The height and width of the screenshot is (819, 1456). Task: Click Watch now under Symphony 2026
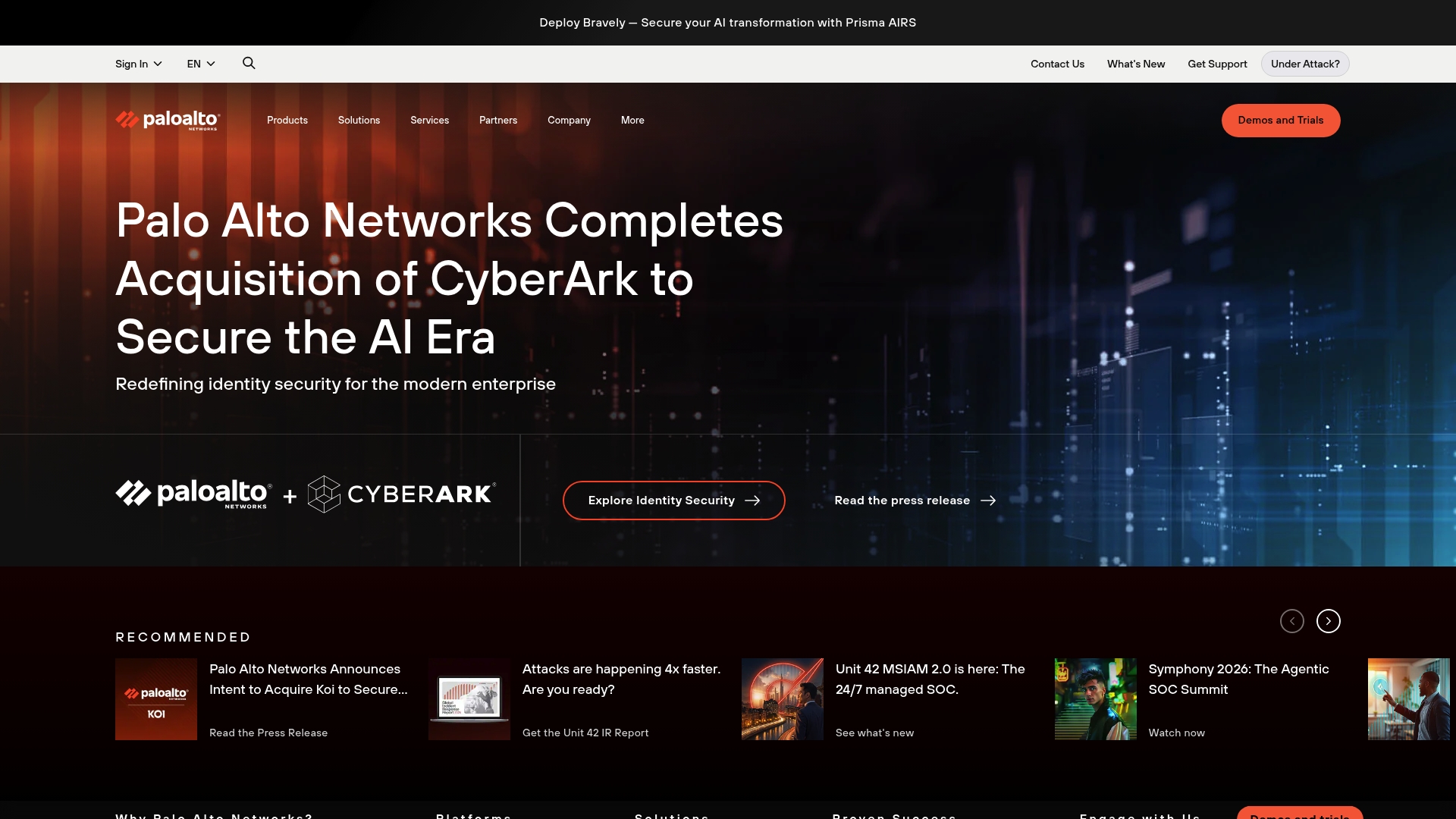1176,733
